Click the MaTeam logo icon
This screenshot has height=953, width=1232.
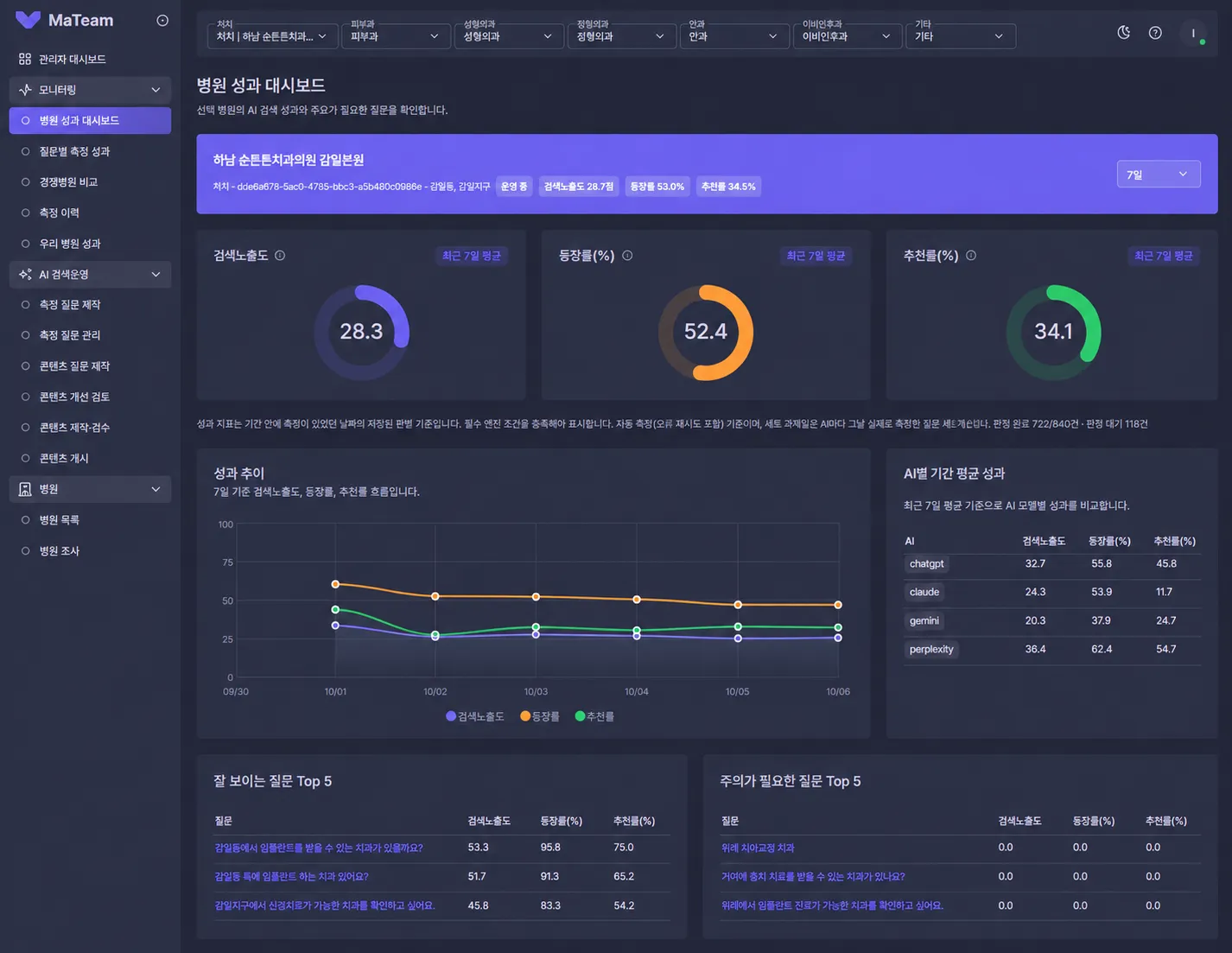[x=28, y=20]
